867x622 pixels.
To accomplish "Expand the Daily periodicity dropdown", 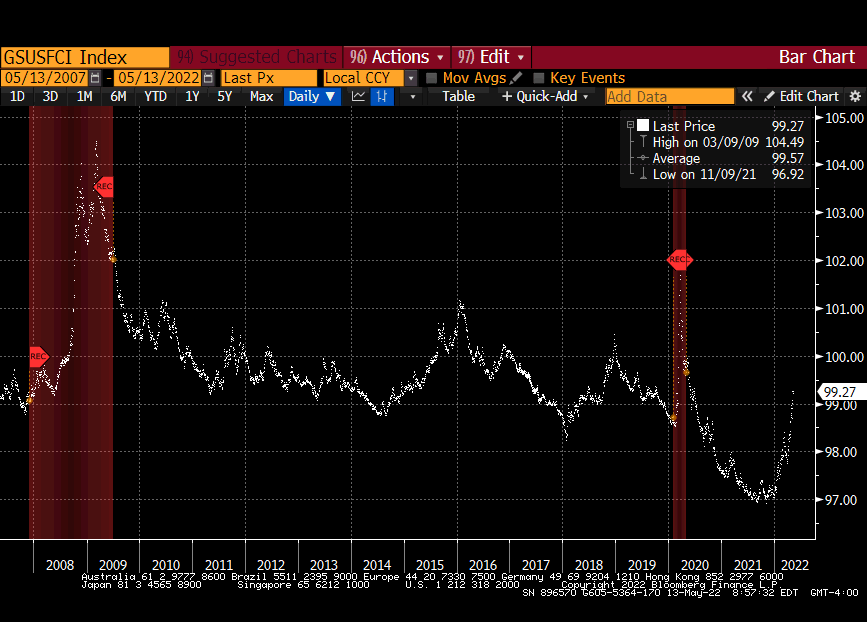I will tap(312, 97).
